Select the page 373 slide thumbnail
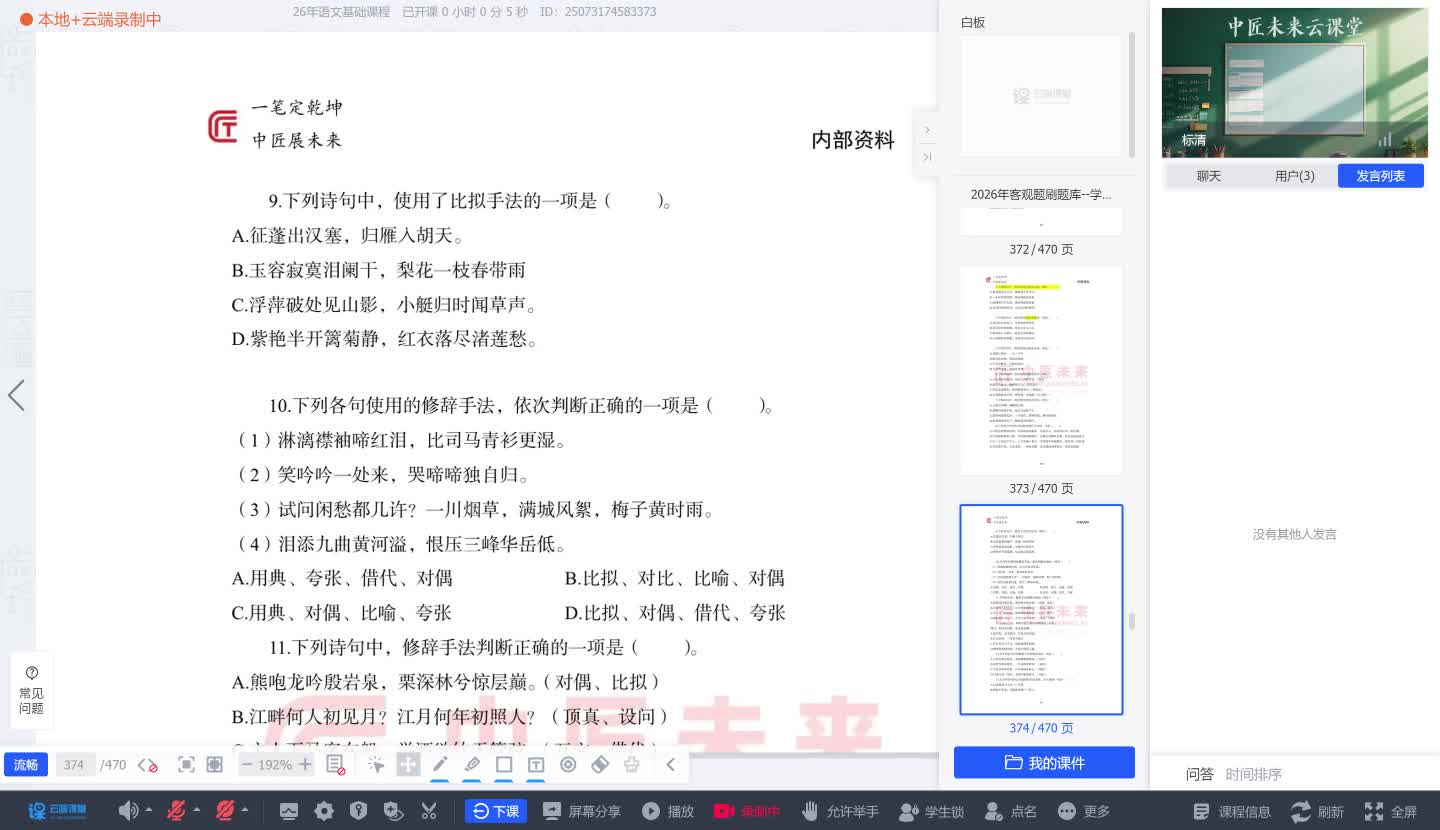The image size is (1440, 830). (x=1041, y=370)
